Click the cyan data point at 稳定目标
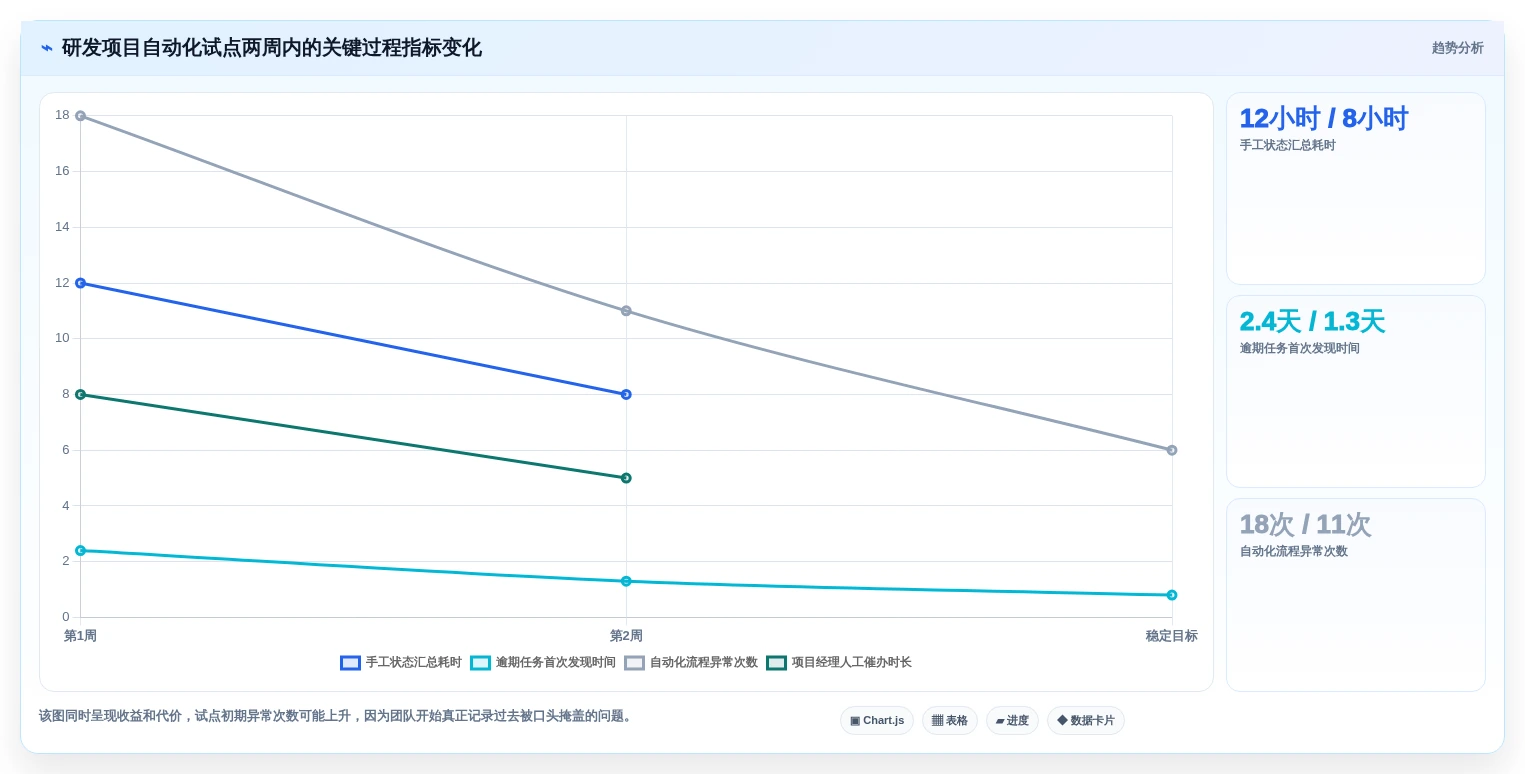This screenshot has height=774, width=1525. coord(1172,595)
